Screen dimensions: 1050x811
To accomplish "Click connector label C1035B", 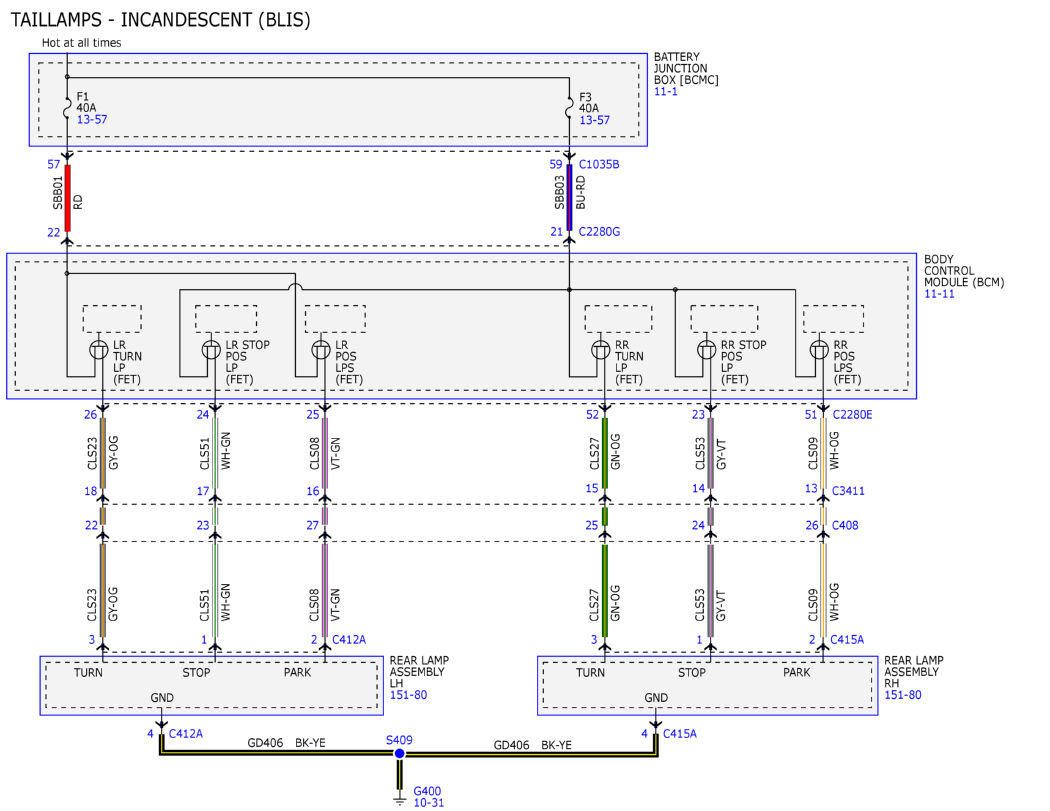I will 599,165.
